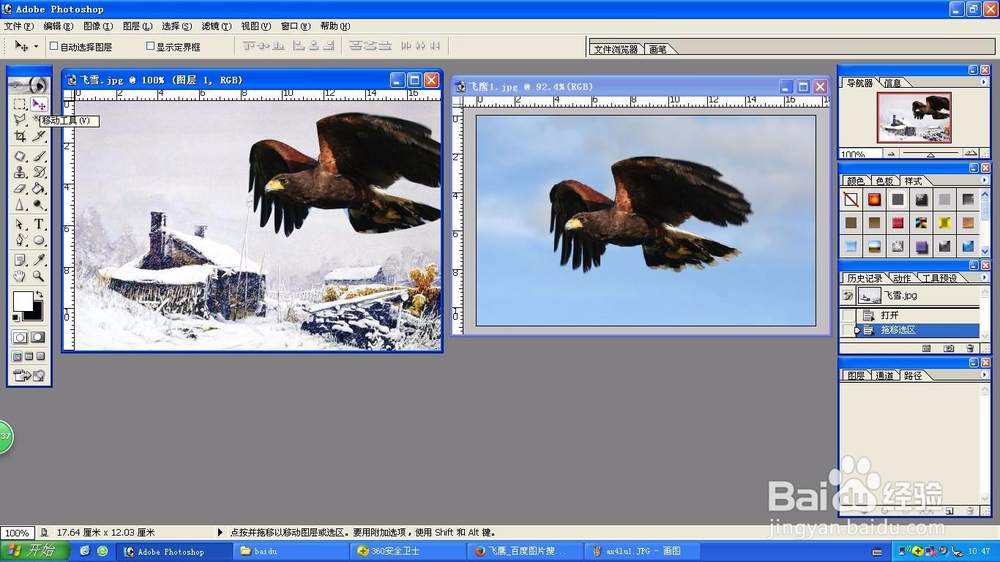Switch to the 画图 taskbar window

[x=640, y=551]
